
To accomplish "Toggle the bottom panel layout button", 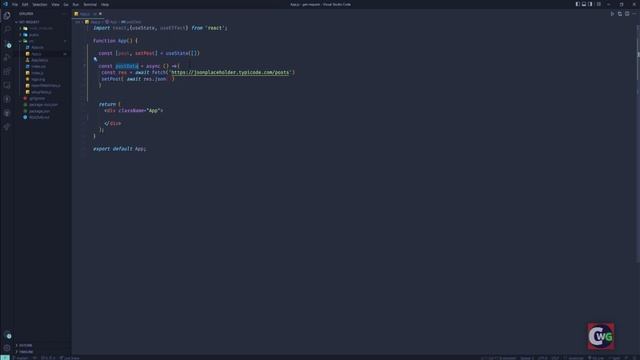I will (x=584, y=4).
